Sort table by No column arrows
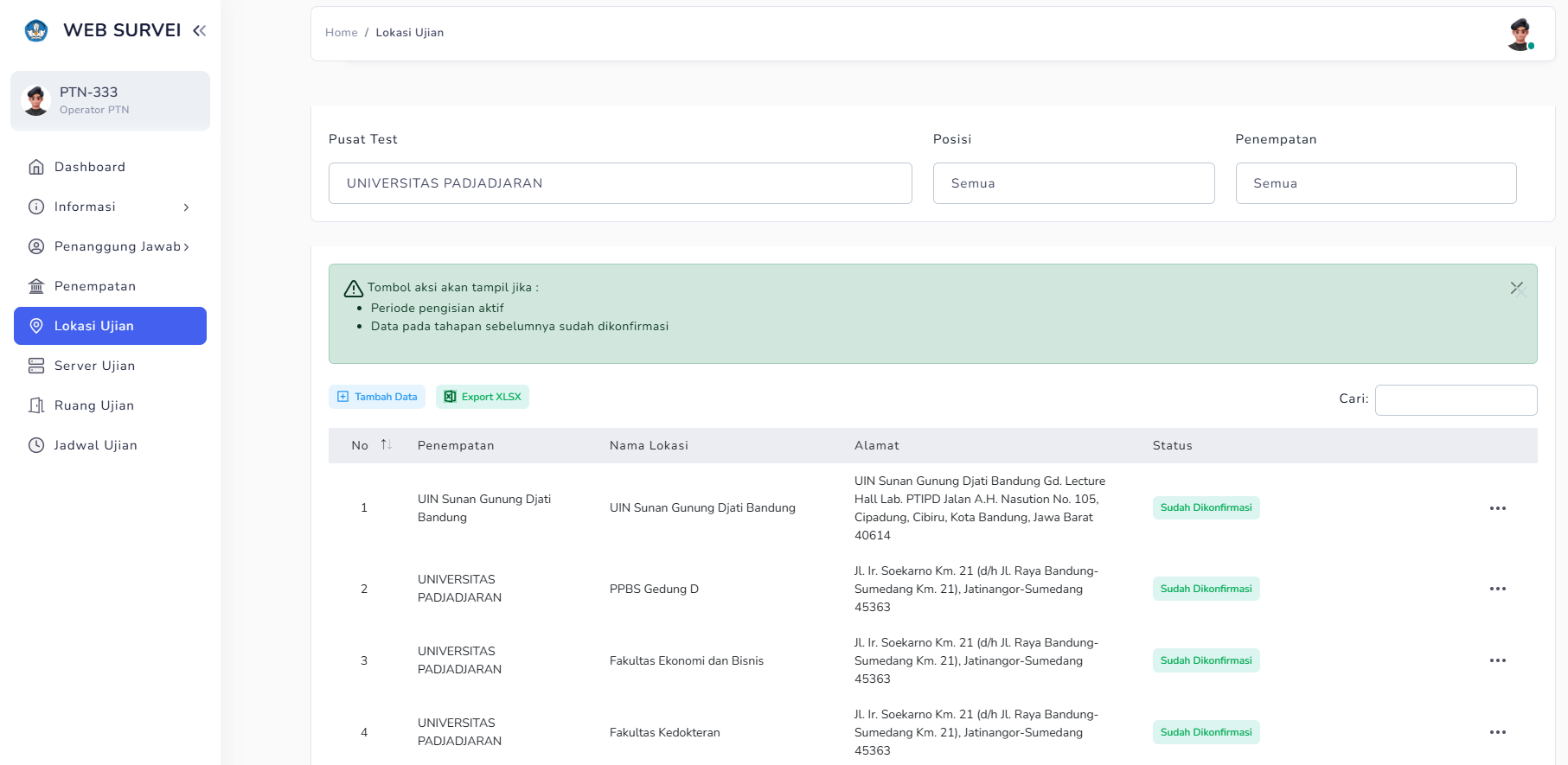Image resolution: width=1568 pixels, height=765 pixels. pos(387,444)
